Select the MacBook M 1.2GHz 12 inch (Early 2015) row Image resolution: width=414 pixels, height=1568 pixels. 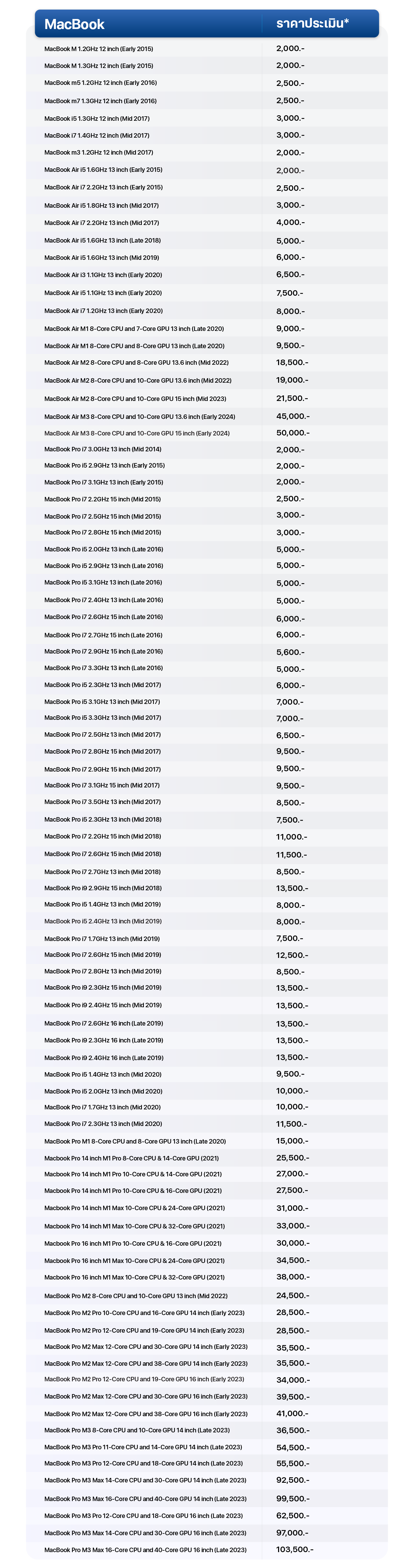[x=99, y=49]
